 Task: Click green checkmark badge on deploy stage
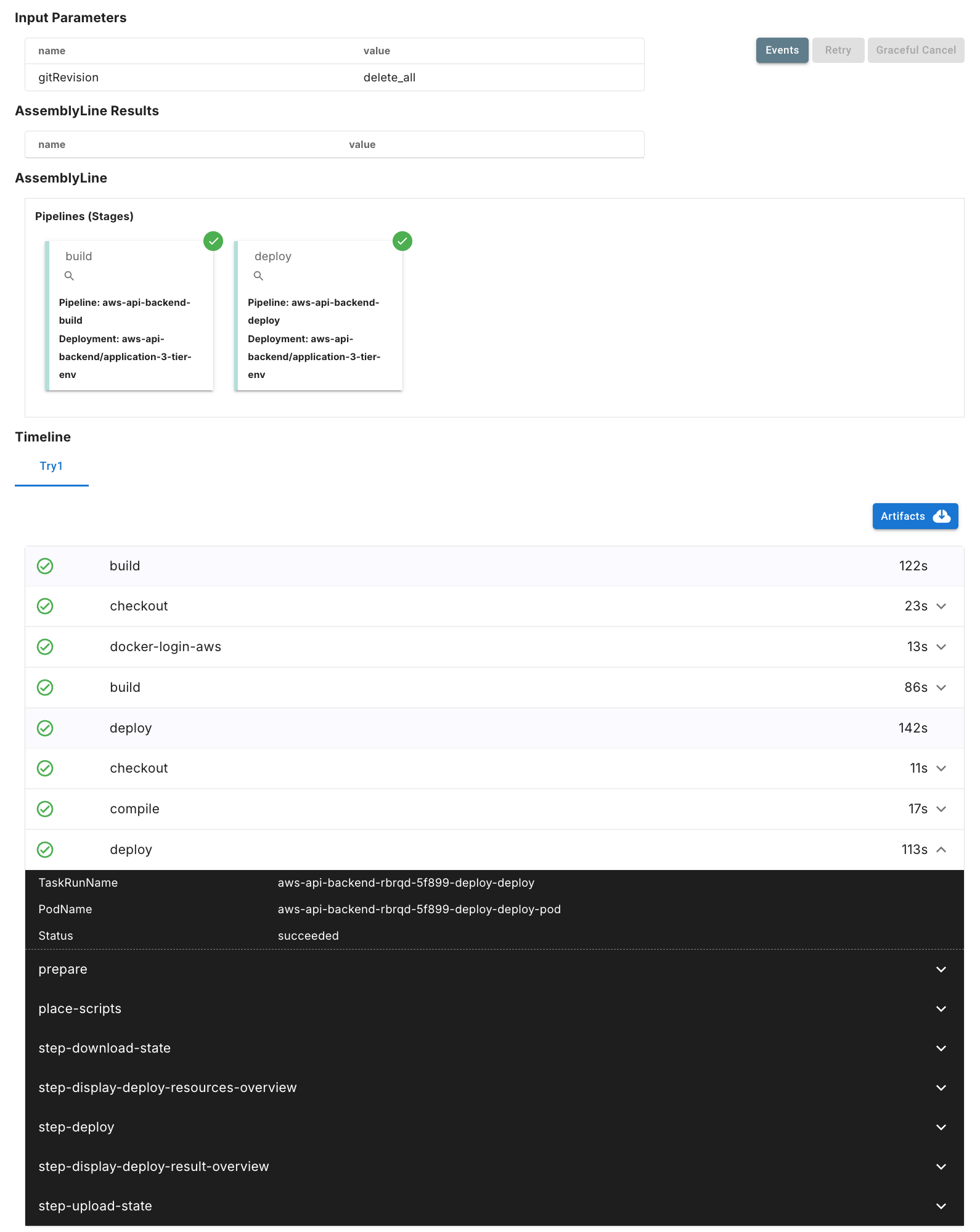(402, 241)
